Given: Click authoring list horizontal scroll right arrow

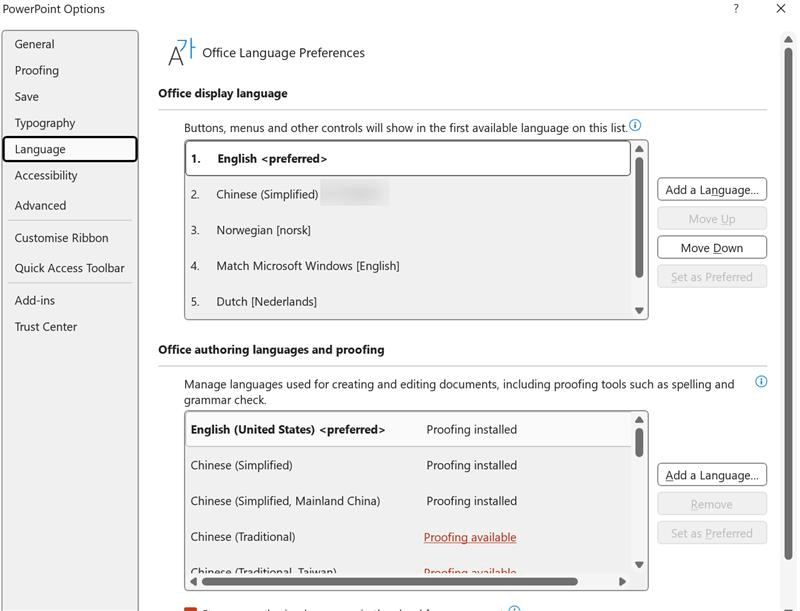Looking at the screenshot, I should pos(622,581).
